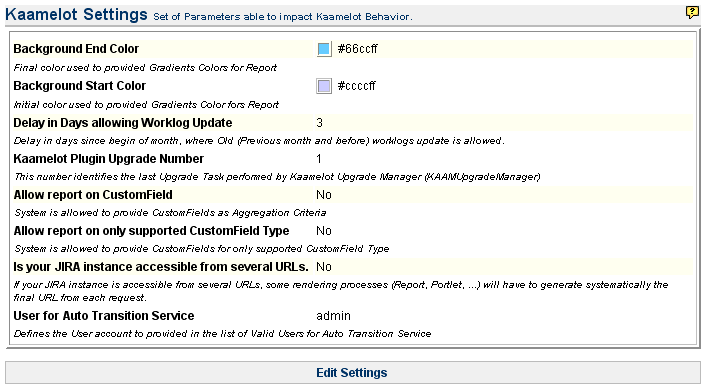Click Delay in Days allowing Worklog Update
The height and width of the screenshot is (387, 705).
pos(123,123)
